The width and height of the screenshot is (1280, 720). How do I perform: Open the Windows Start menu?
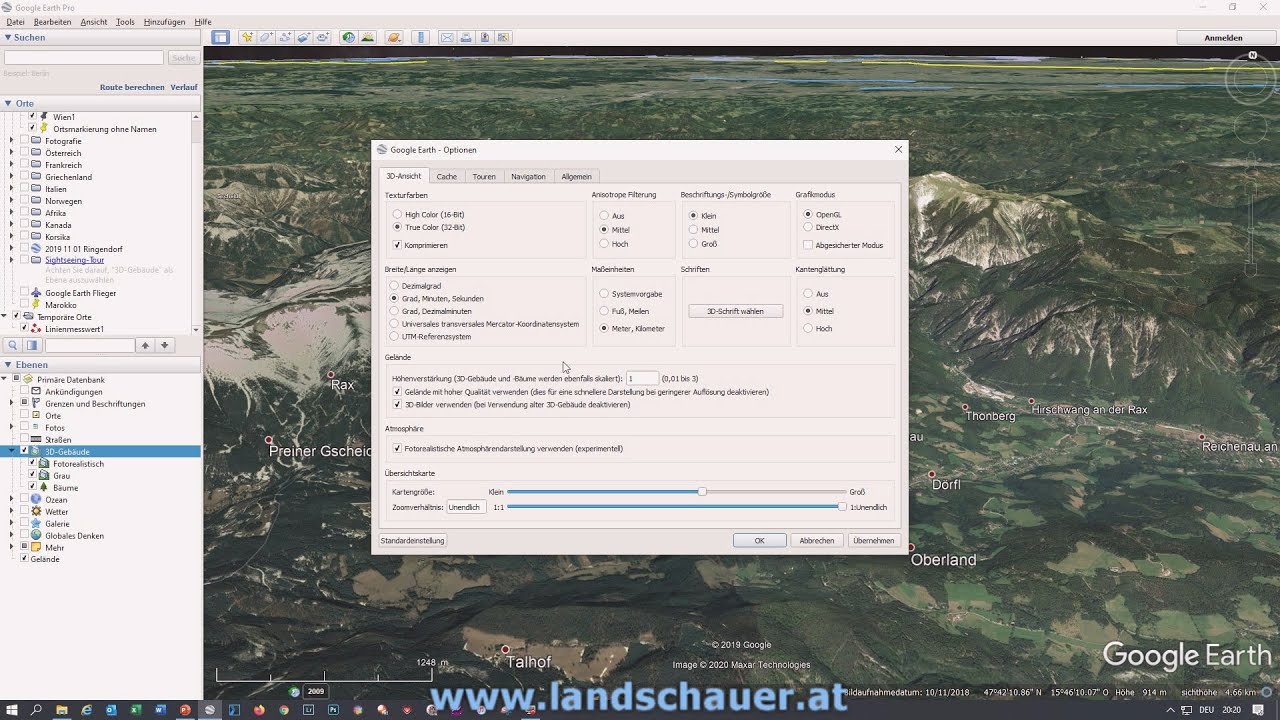click(11, 710)
